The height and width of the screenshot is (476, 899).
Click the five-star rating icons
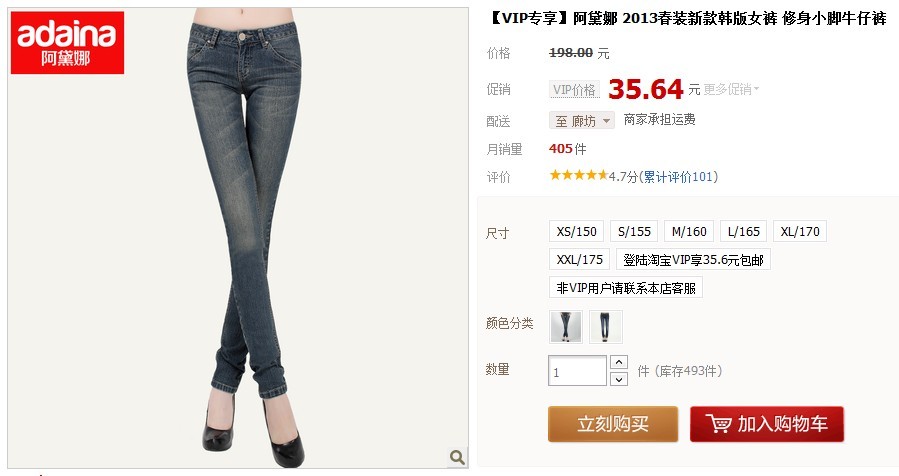click(x=578, y=175)
